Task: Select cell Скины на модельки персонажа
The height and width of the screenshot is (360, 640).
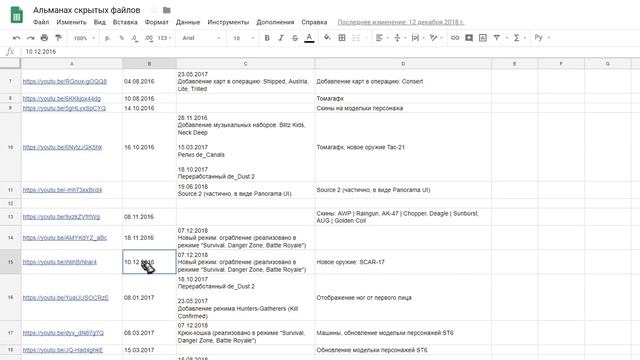Action: 403,108
